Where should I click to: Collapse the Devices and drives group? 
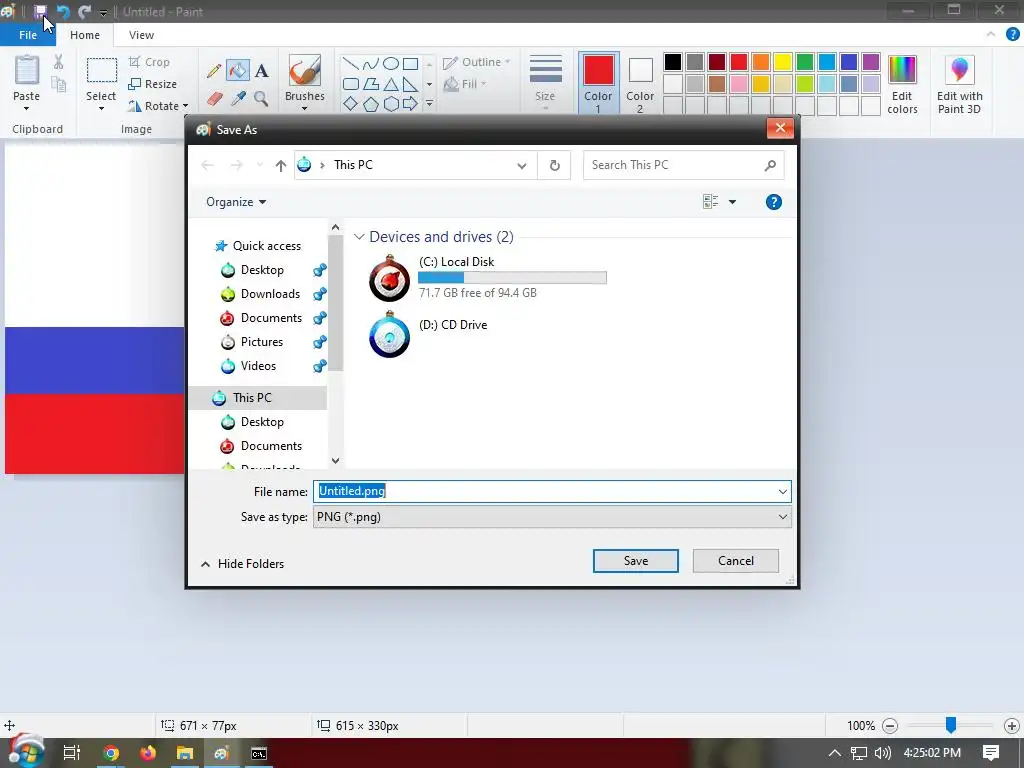click(359, 237)
